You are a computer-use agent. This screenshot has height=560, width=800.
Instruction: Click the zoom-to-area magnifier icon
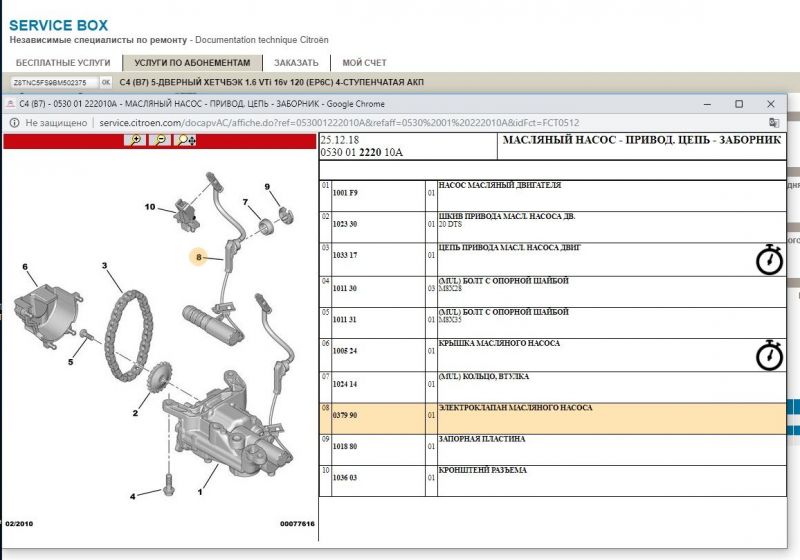[186, 140]
